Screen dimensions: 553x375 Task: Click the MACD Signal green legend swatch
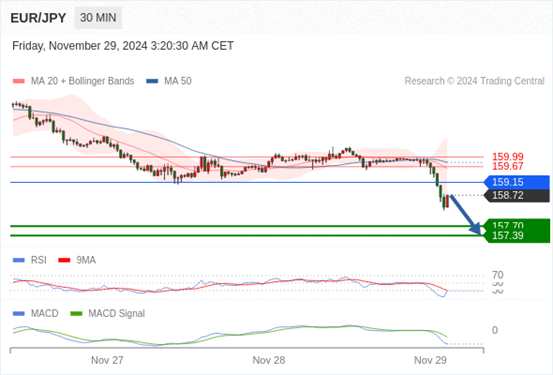(76, 314)
